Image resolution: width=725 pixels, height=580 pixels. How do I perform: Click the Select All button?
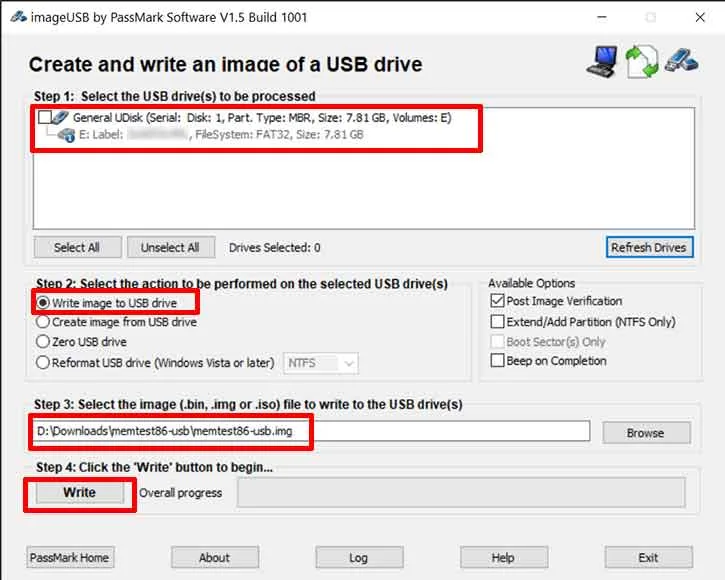(77, 247)
